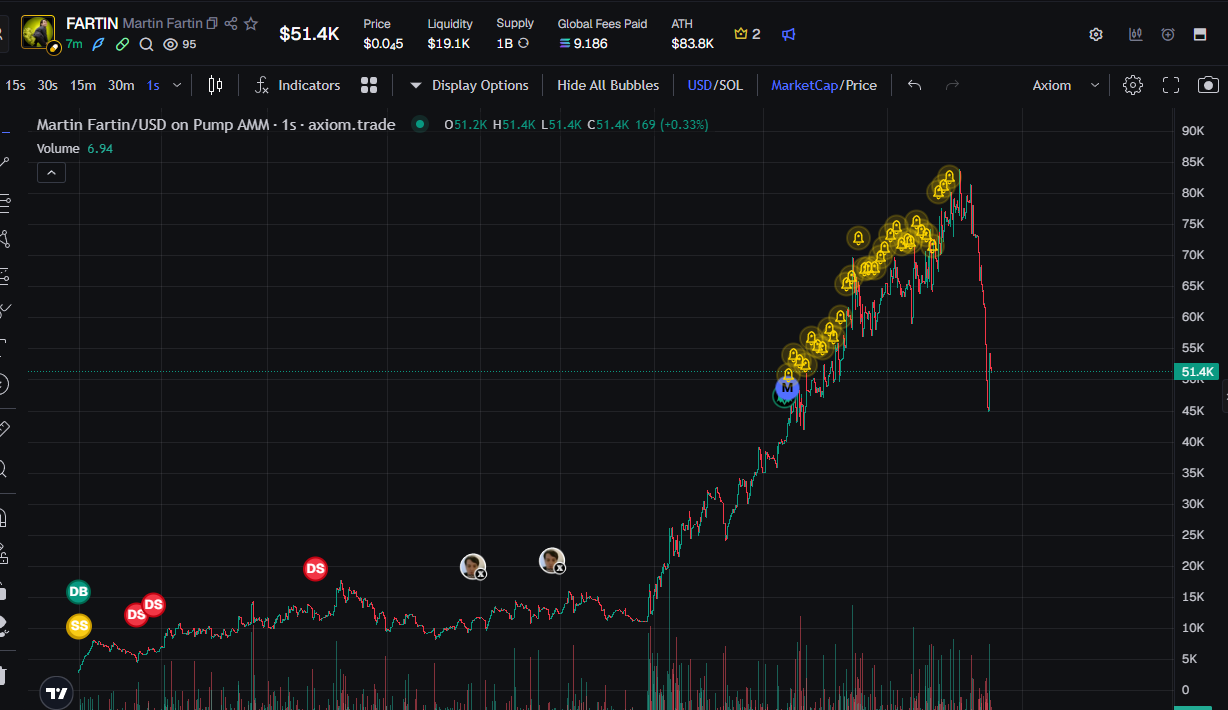Select the ruler measure tool in left sidebar
This screenshot has height=710, width=1228.
point(5,429)
